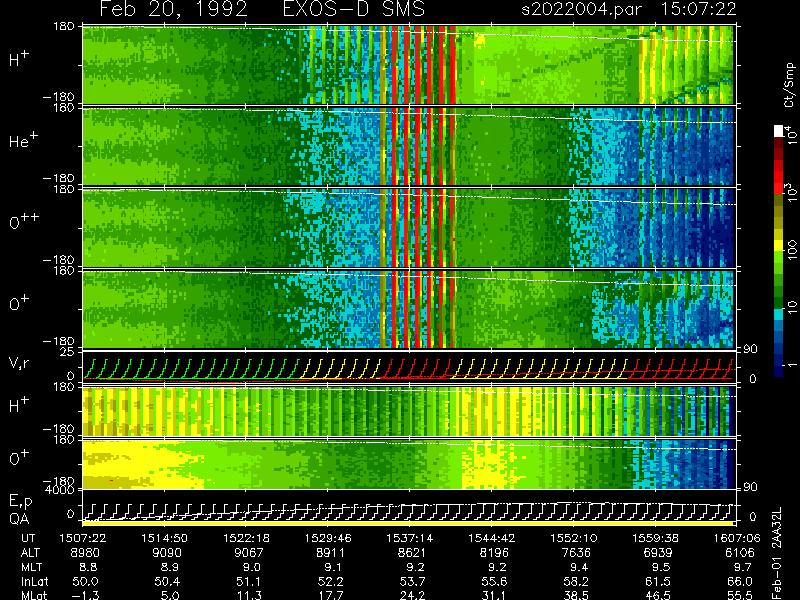Select the 'UT' axis row label
800x600 pixels.
click(29, 538)
